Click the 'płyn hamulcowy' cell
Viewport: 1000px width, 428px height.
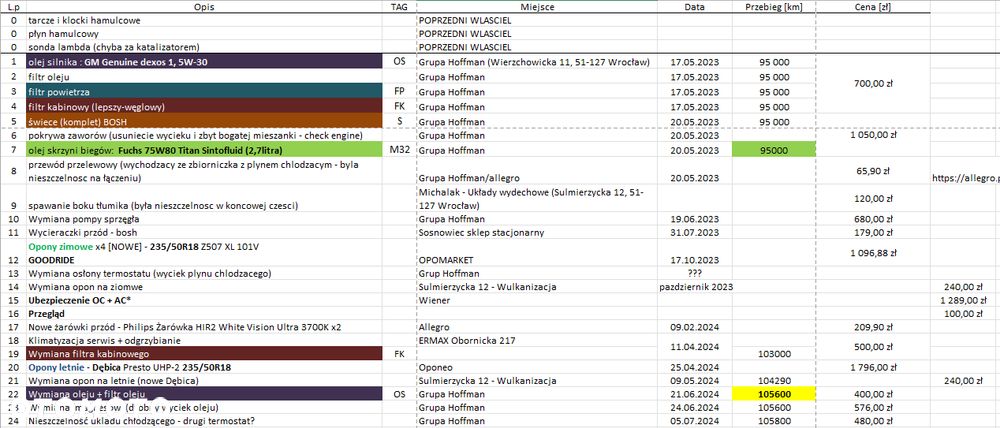point(204,34)
